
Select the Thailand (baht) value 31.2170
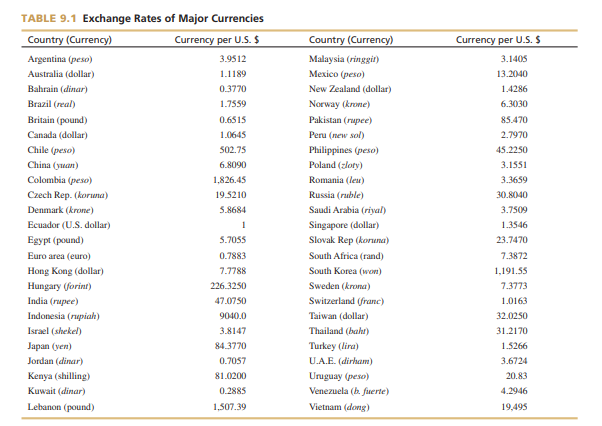(512, 331)
